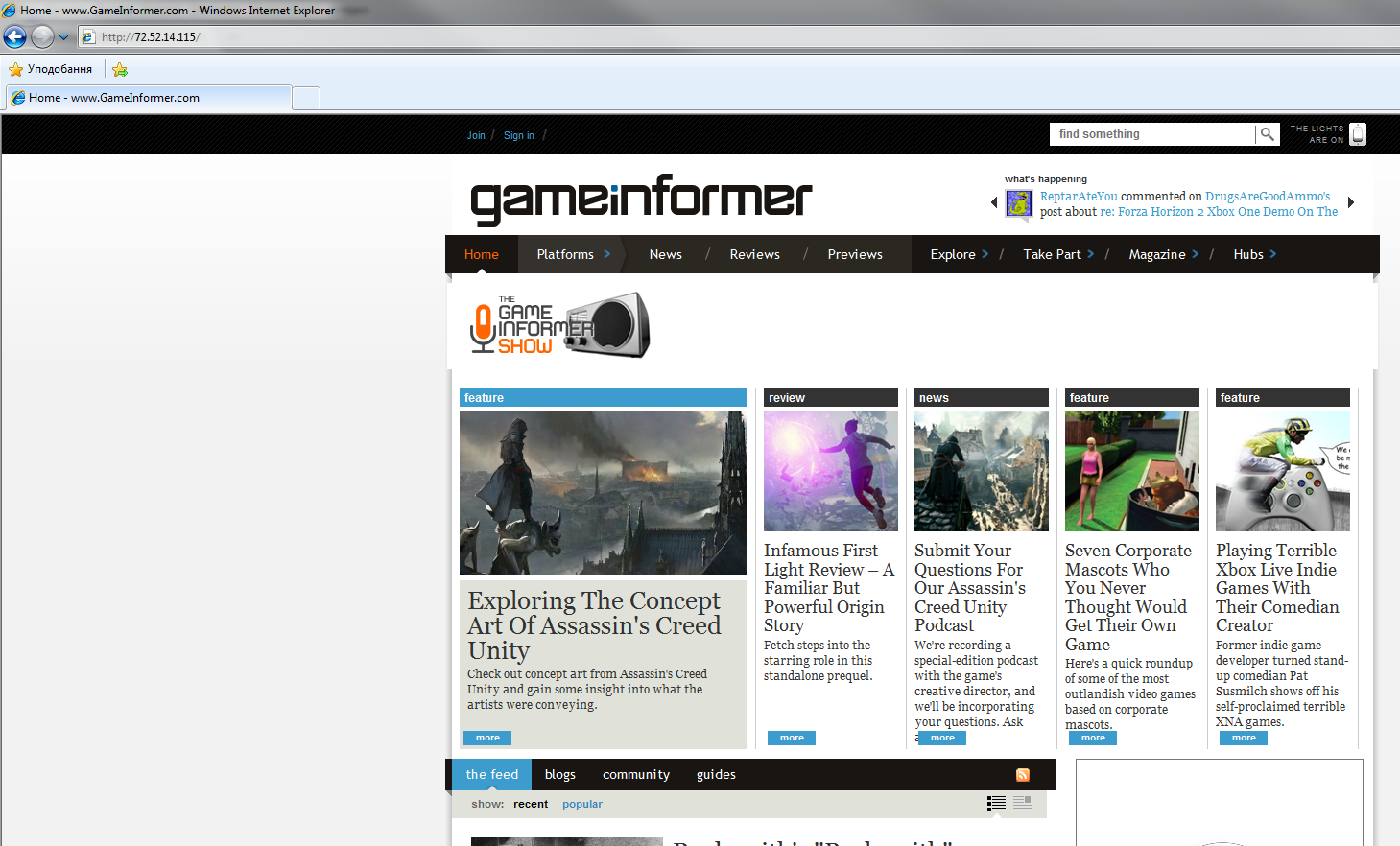The image size is (1400, 846).
Task: Click the address bar URL field
Action: click(x=739, y=37)
